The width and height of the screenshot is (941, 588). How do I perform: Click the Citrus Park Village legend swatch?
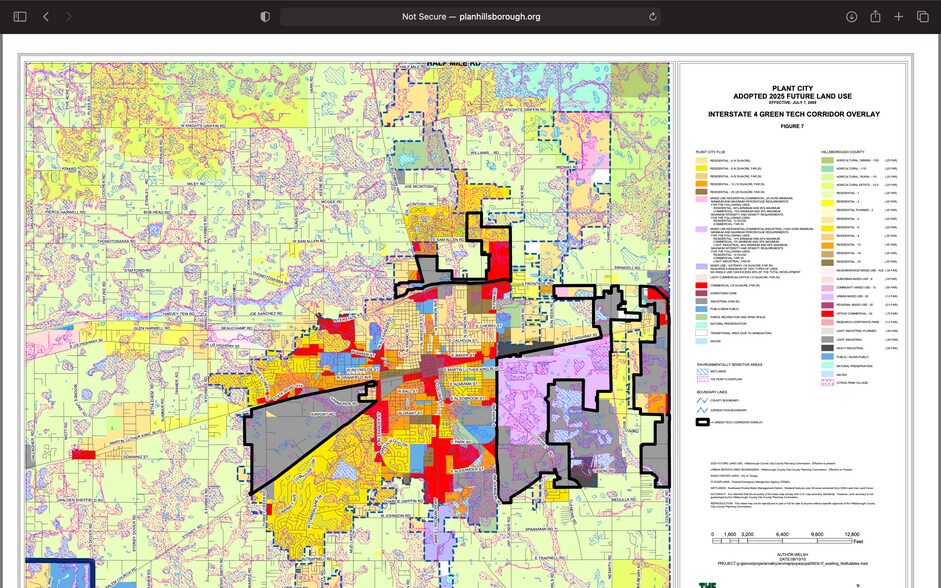pos(826,384)
